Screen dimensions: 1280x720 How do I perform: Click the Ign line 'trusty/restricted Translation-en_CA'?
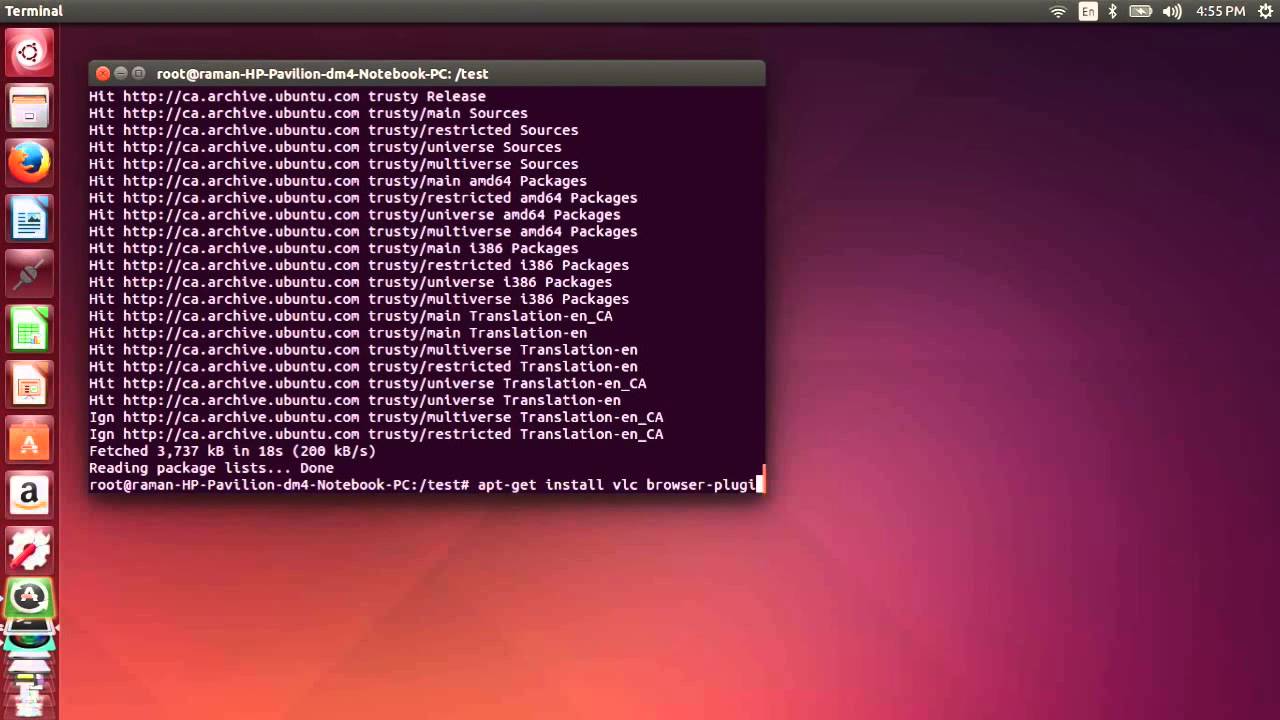point(376,434)
